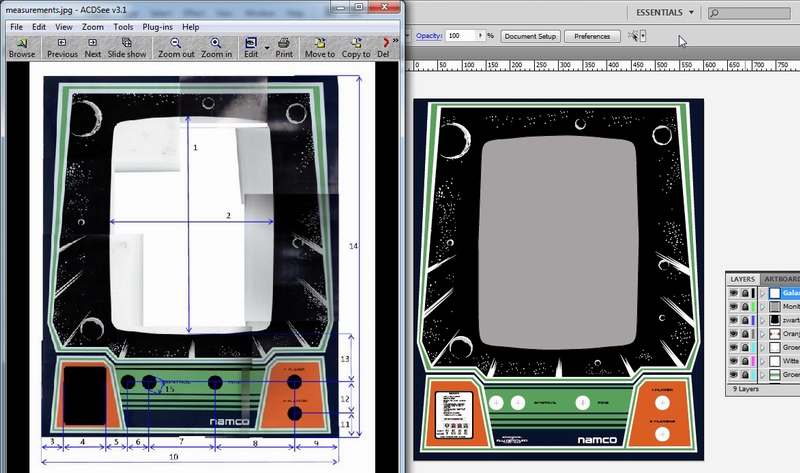Click the Document Setup button

(x=530, y=36)
